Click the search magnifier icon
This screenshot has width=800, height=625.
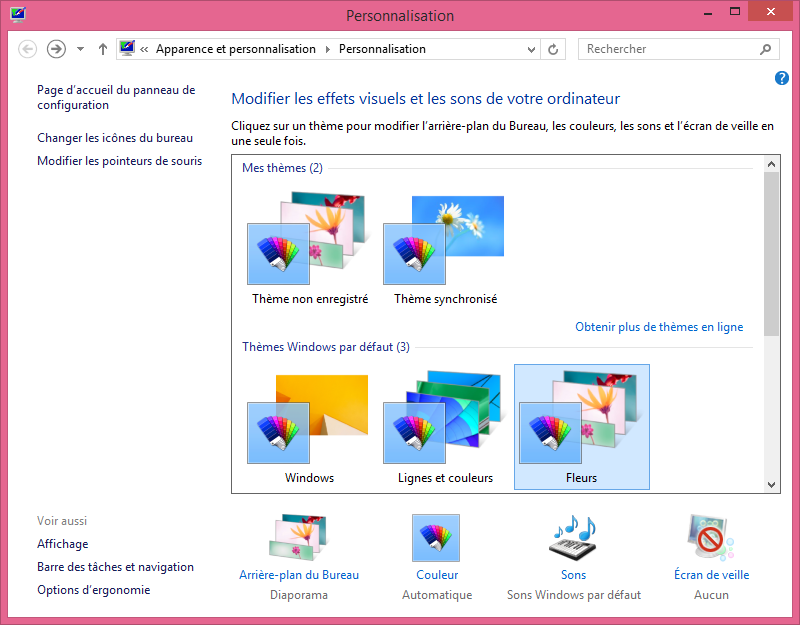point(765,49)
